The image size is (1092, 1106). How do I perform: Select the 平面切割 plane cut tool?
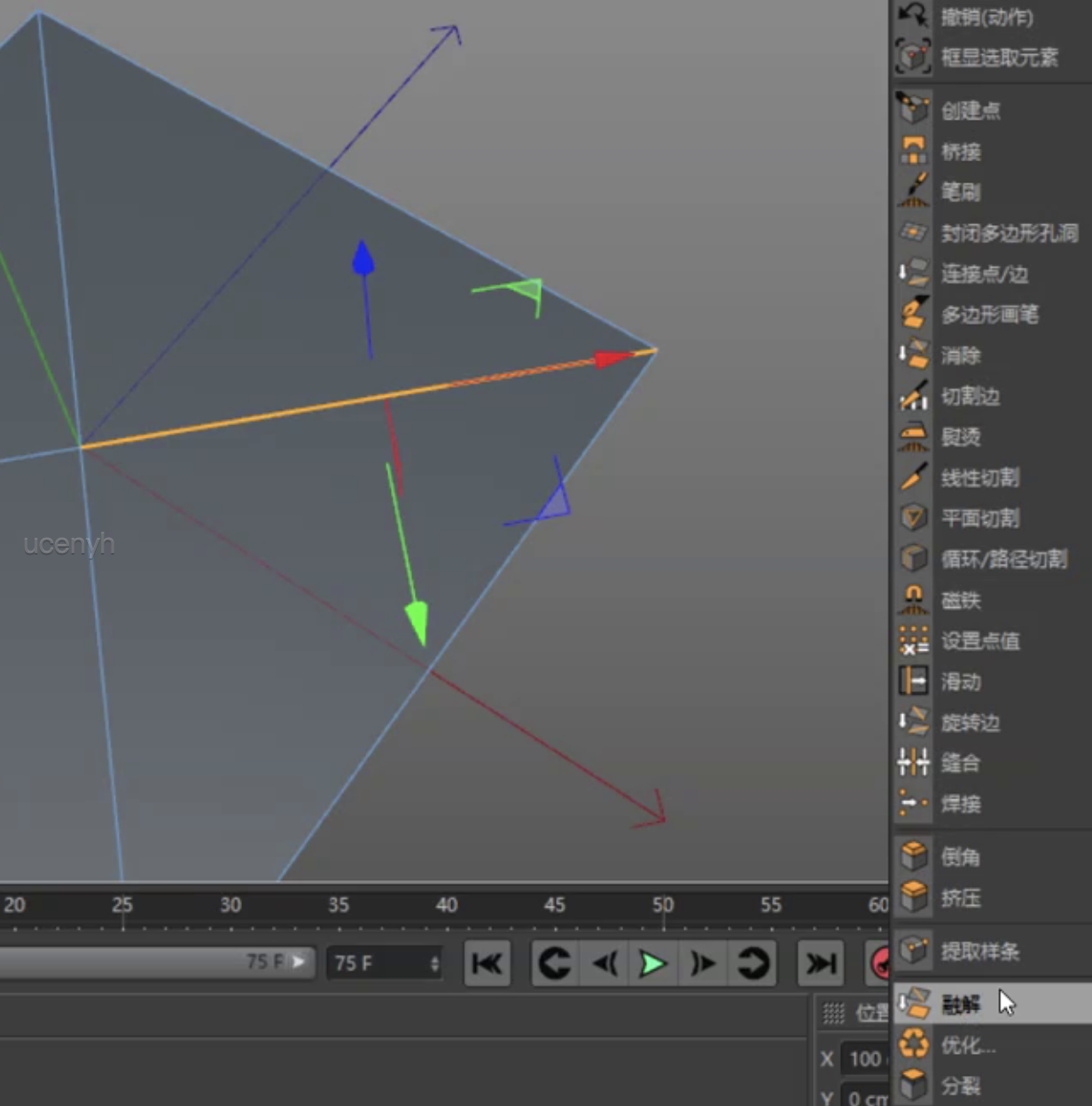992,518
